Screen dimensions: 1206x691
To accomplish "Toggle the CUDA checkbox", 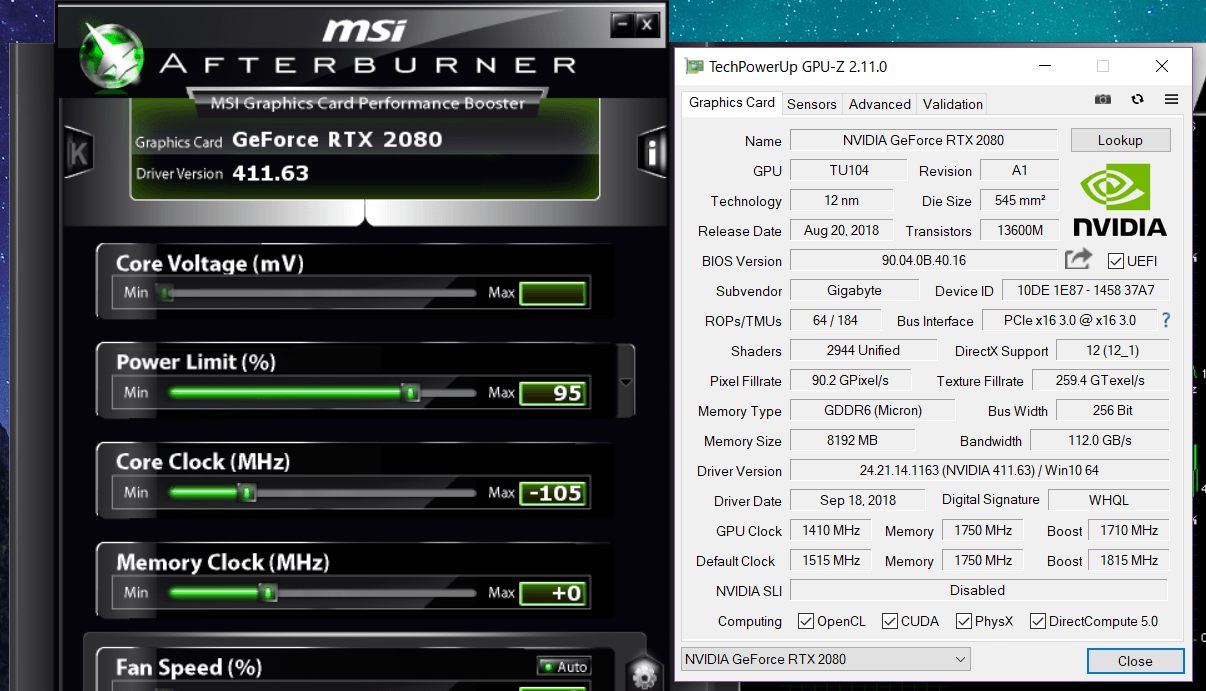I will pyautogui.click(x=889, y=621).
